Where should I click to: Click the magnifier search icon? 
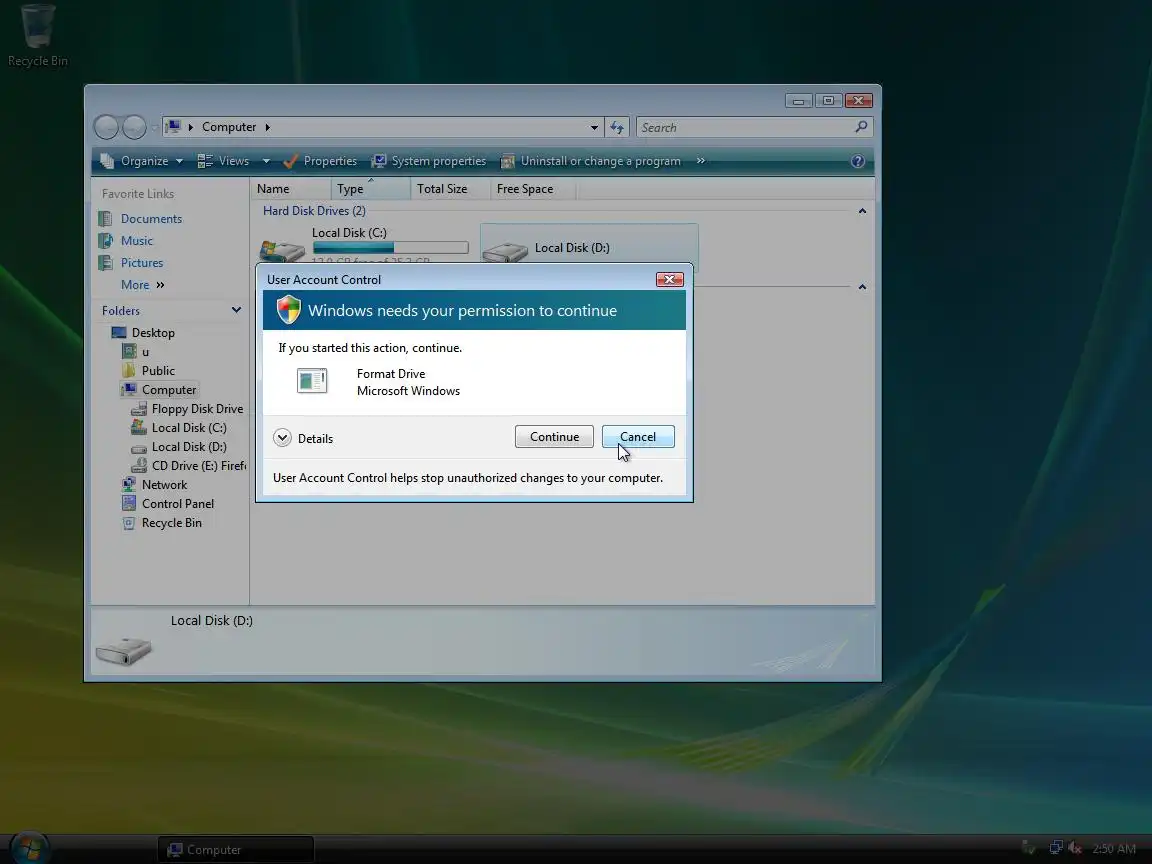pyautogui.click(x=861, y=127)
